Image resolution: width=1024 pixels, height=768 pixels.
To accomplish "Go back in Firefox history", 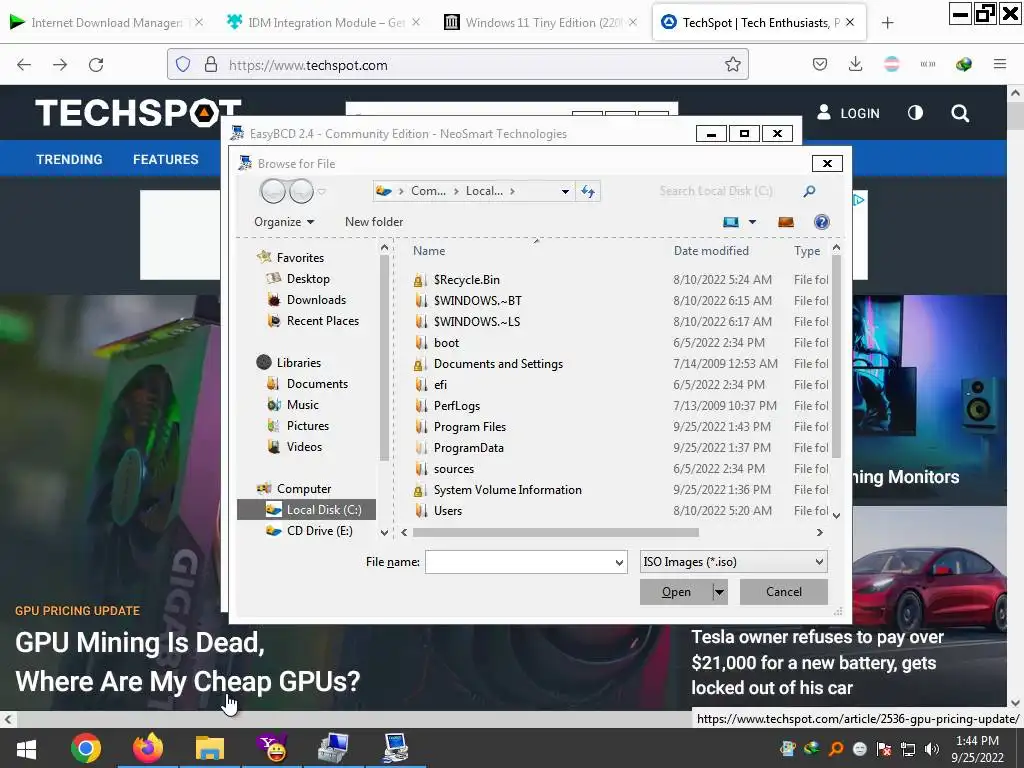I will [x=24, y=64].
